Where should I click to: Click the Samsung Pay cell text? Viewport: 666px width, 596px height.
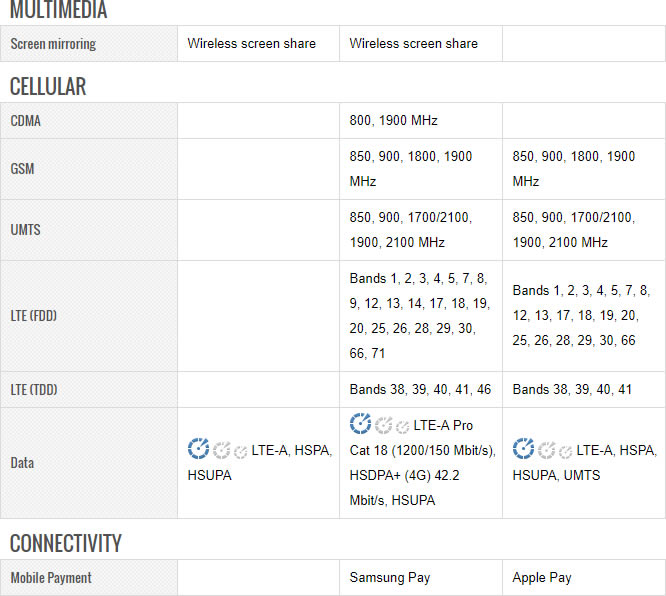391,578
